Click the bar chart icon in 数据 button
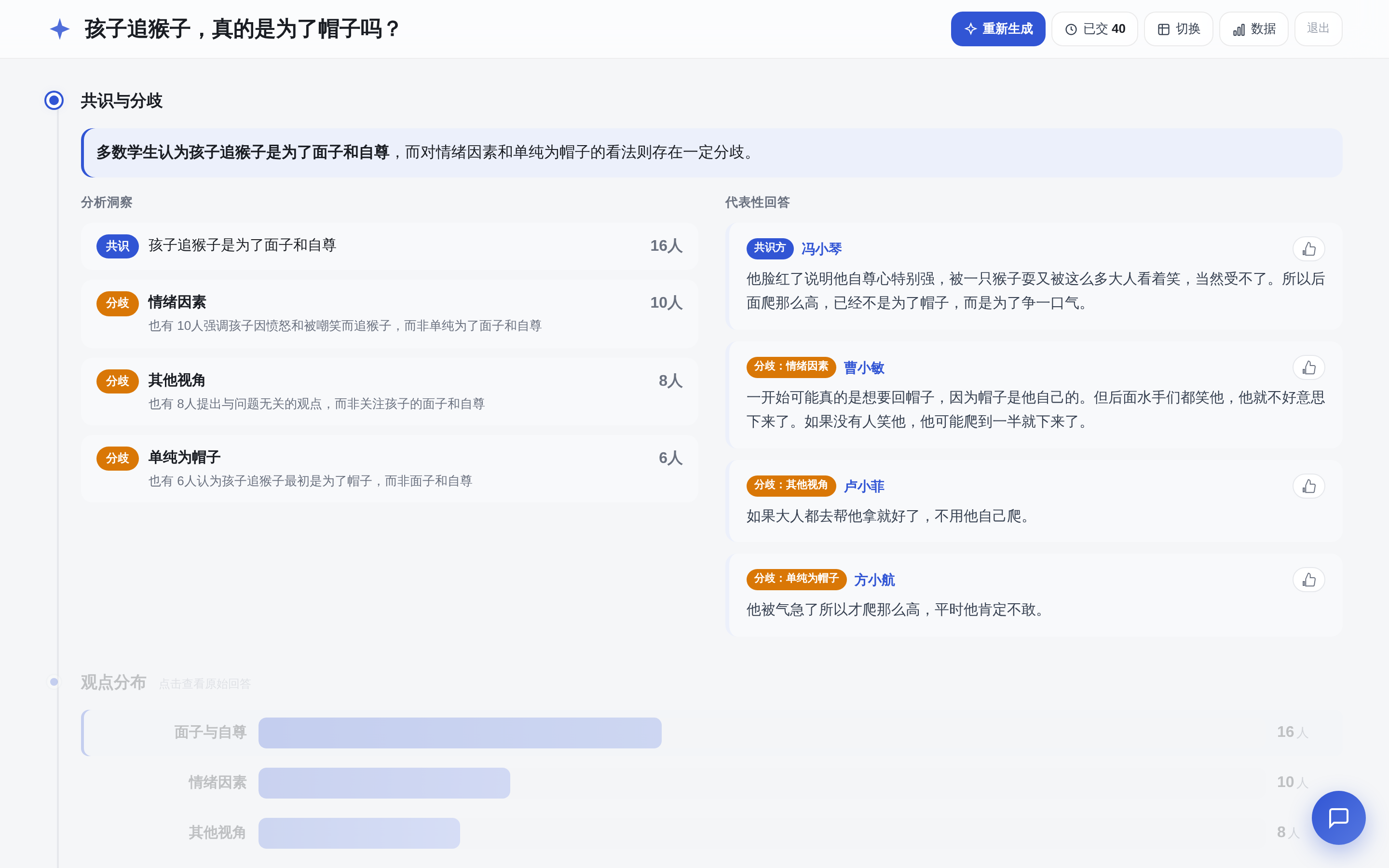The width and height of the screenshot is (1389, 868). point(1239,29)
